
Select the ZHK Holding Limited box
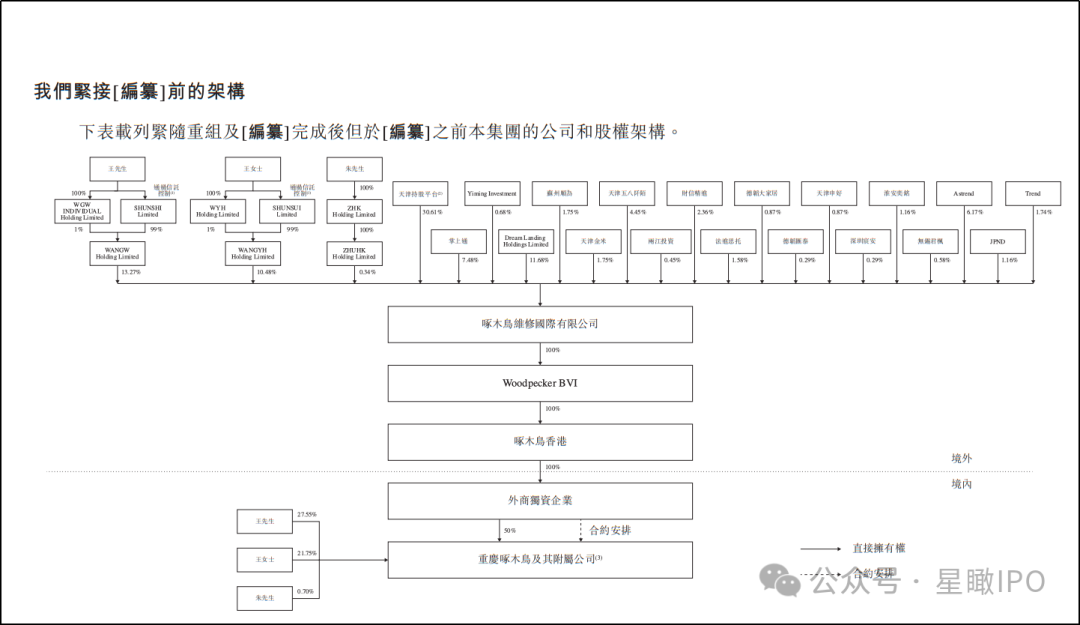(354, 211)
